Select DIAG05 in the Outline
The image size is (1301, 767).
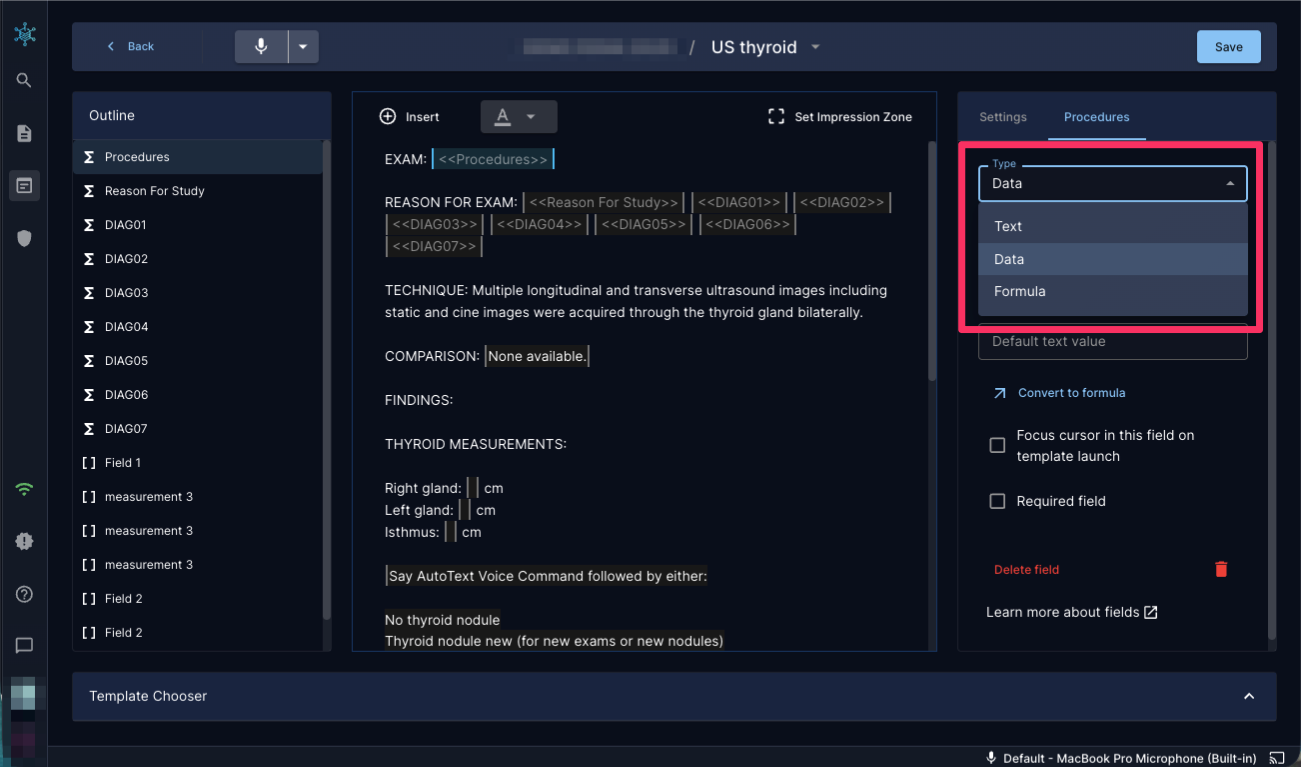tap(197, 361)
